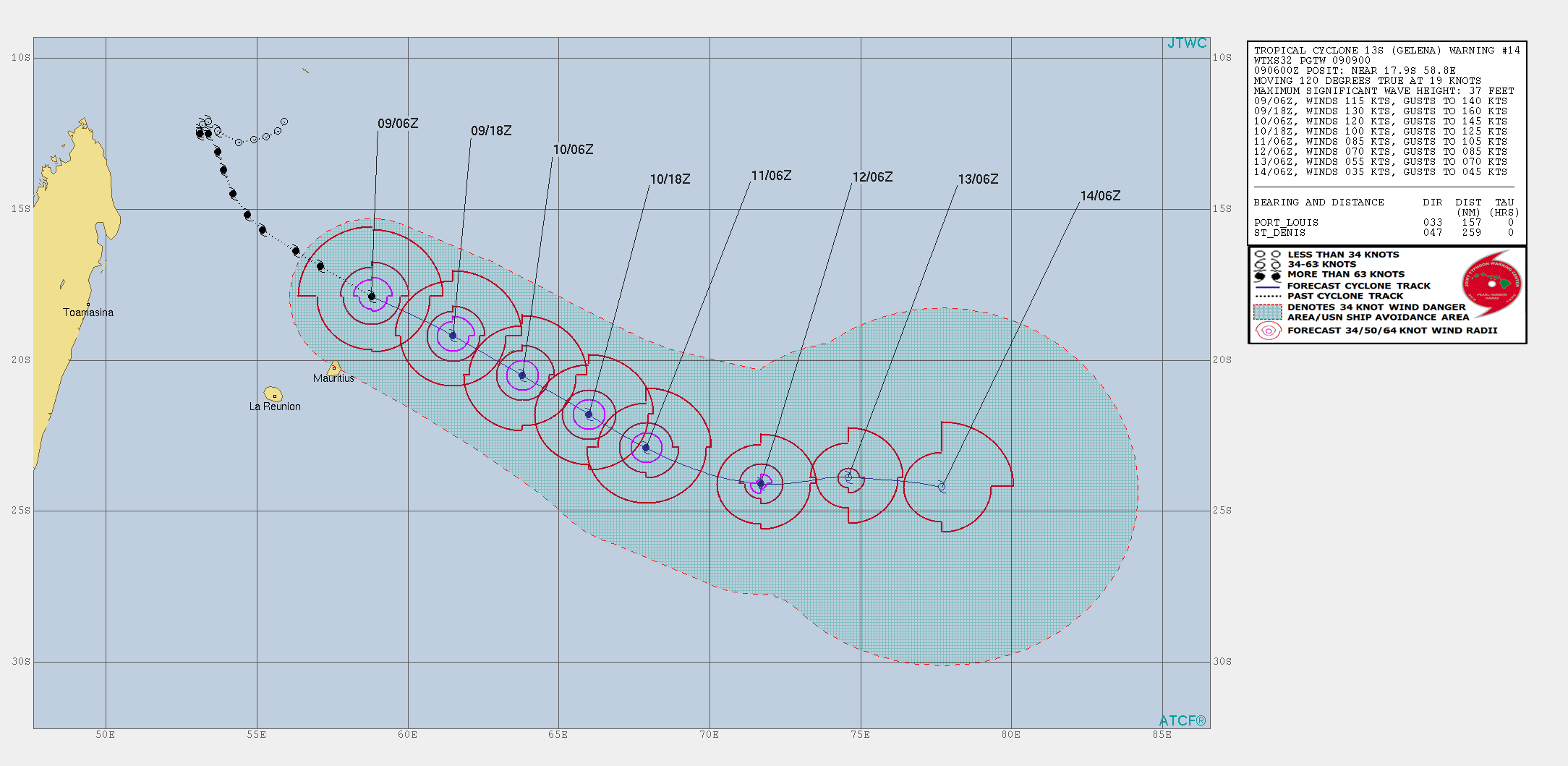The height and width of the screenshot is (766, 1568).
Task: Click the cyclone position marker for 14/06Z
Action: [x=942, y=487]
